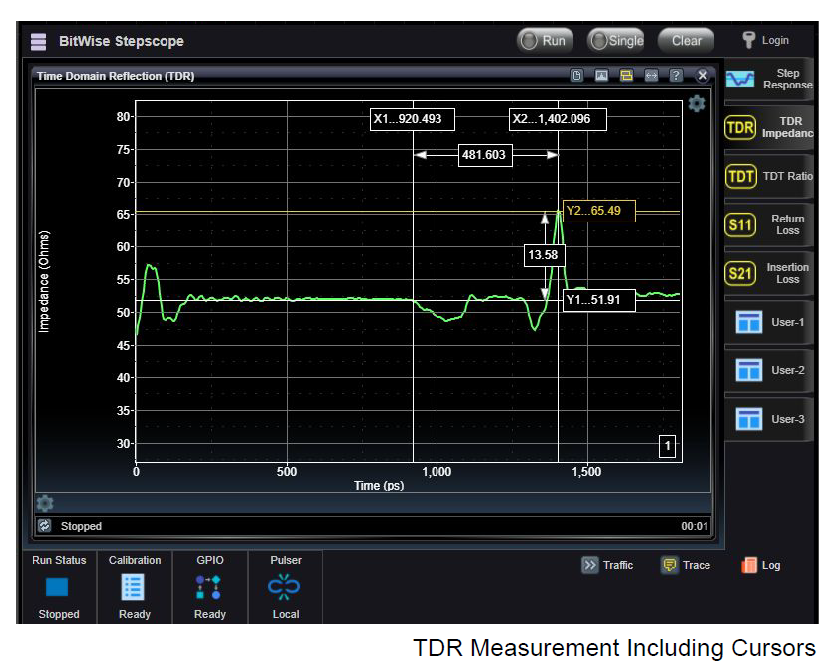
Task: Open the Step Response view
Action: coord(769,79)
